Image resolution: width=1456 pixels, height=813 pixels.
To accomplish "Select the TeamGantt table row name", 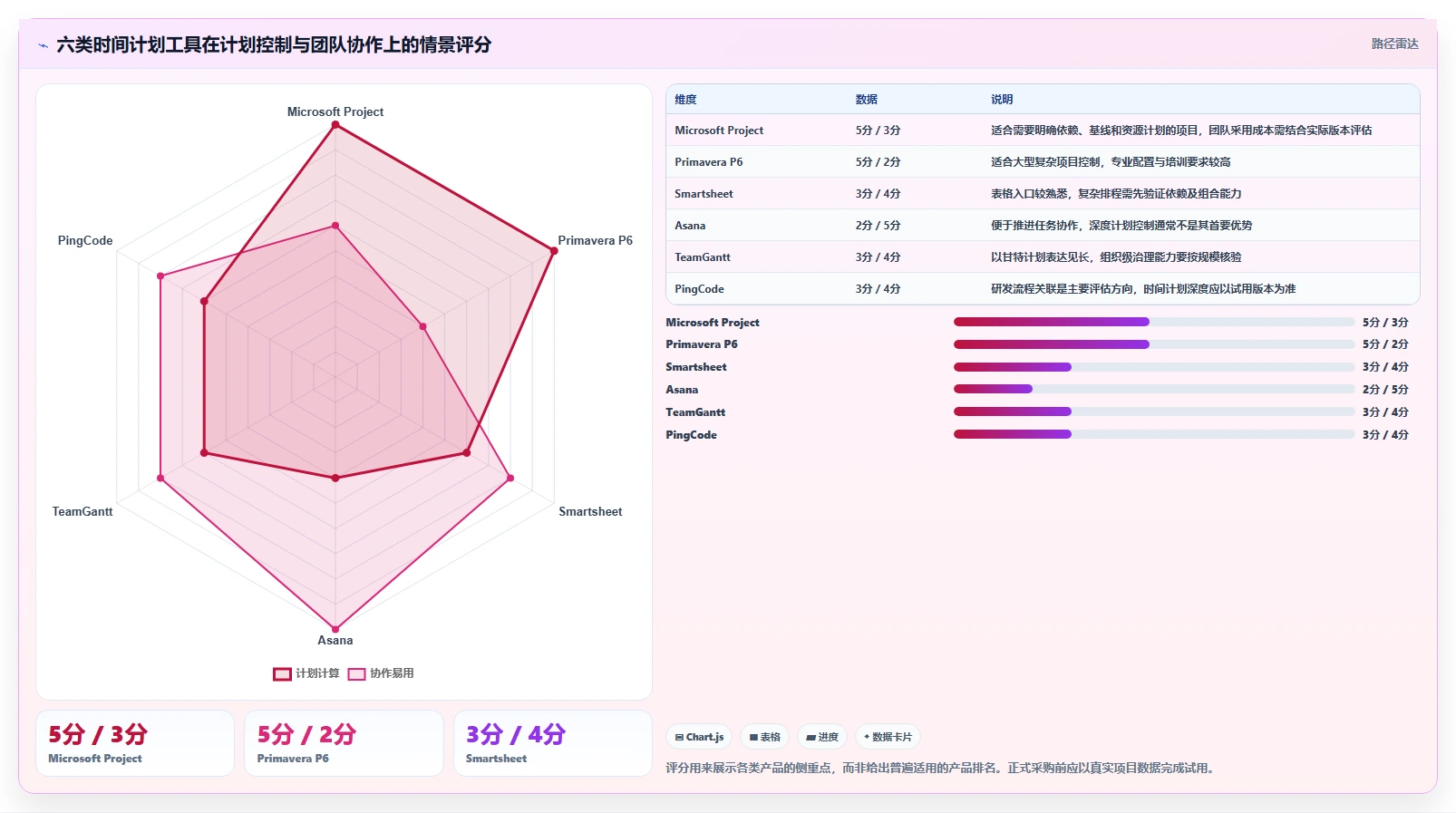I will [703, 257].
